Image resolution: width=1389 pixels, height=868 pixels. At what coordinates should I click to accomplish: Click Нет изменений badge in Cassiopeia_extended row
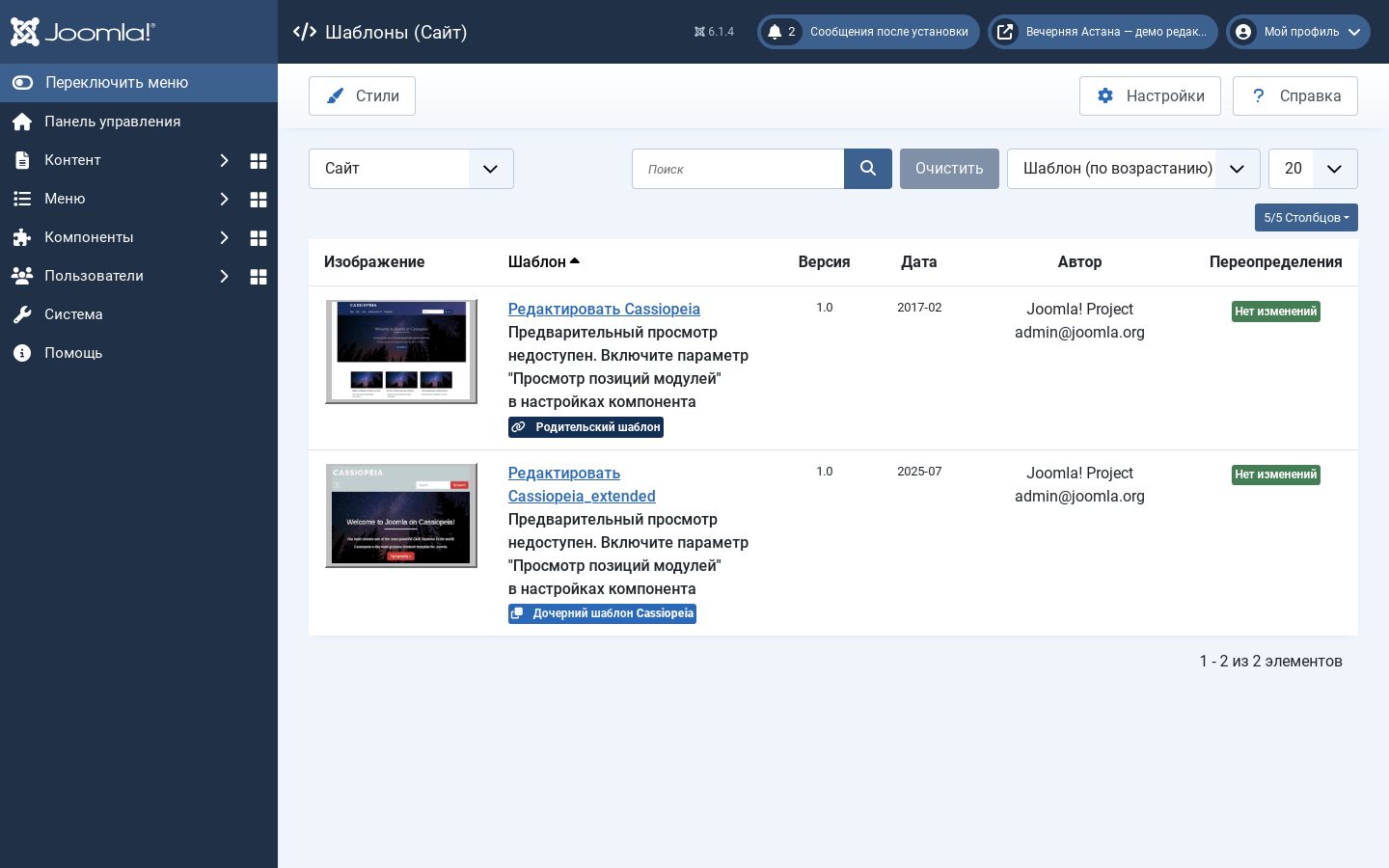tap(1275, 475)
